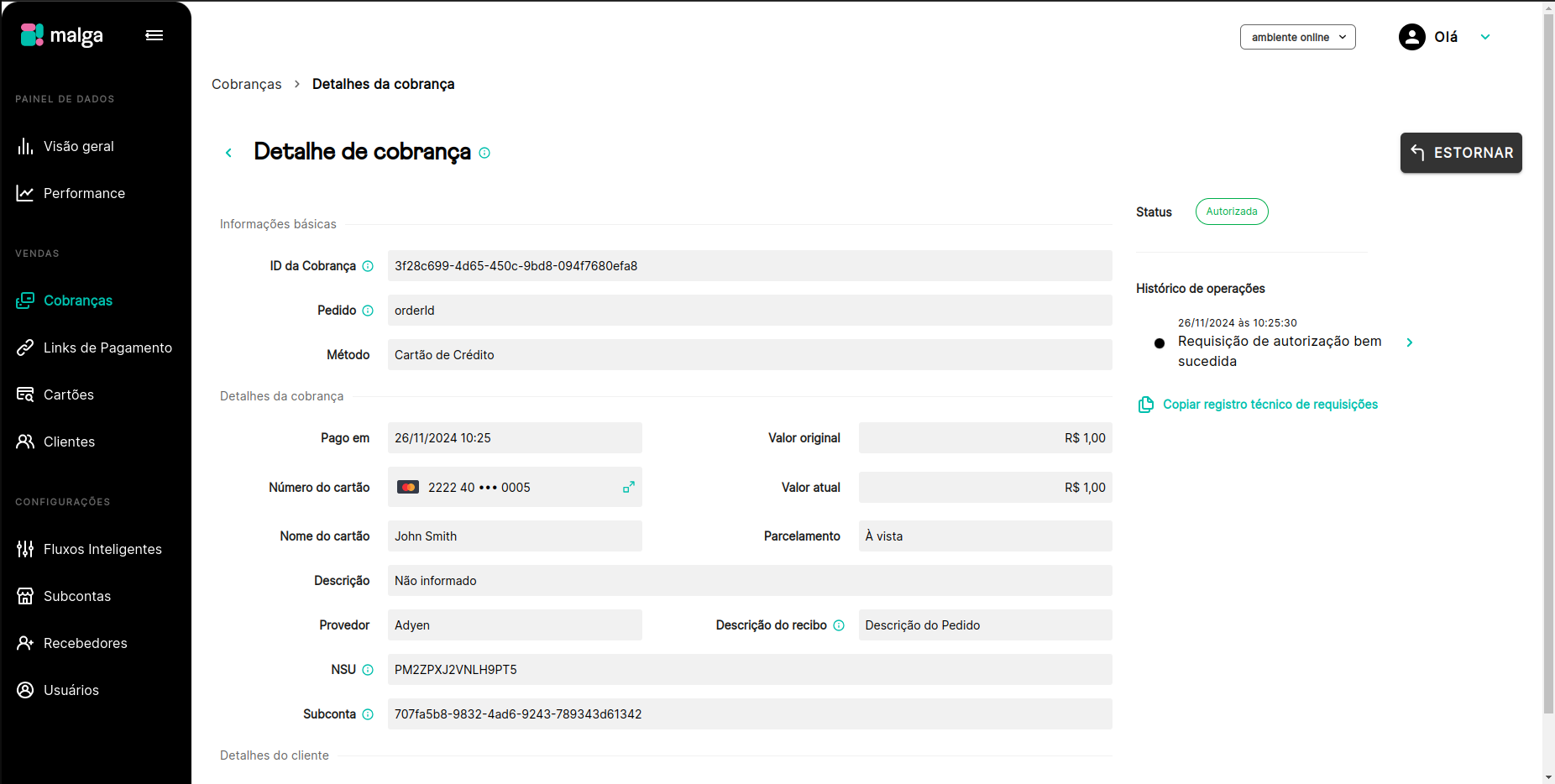
Task: Click Requisição de autorização bem sucedida entry
Action: (1280, 351)
